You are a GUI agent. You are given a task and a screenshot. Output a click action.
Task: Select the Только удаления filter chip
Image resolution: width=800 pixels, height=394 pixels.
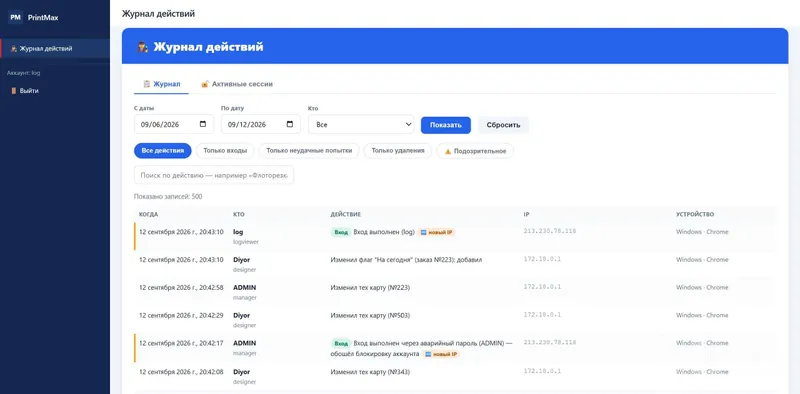coord(398,151)
